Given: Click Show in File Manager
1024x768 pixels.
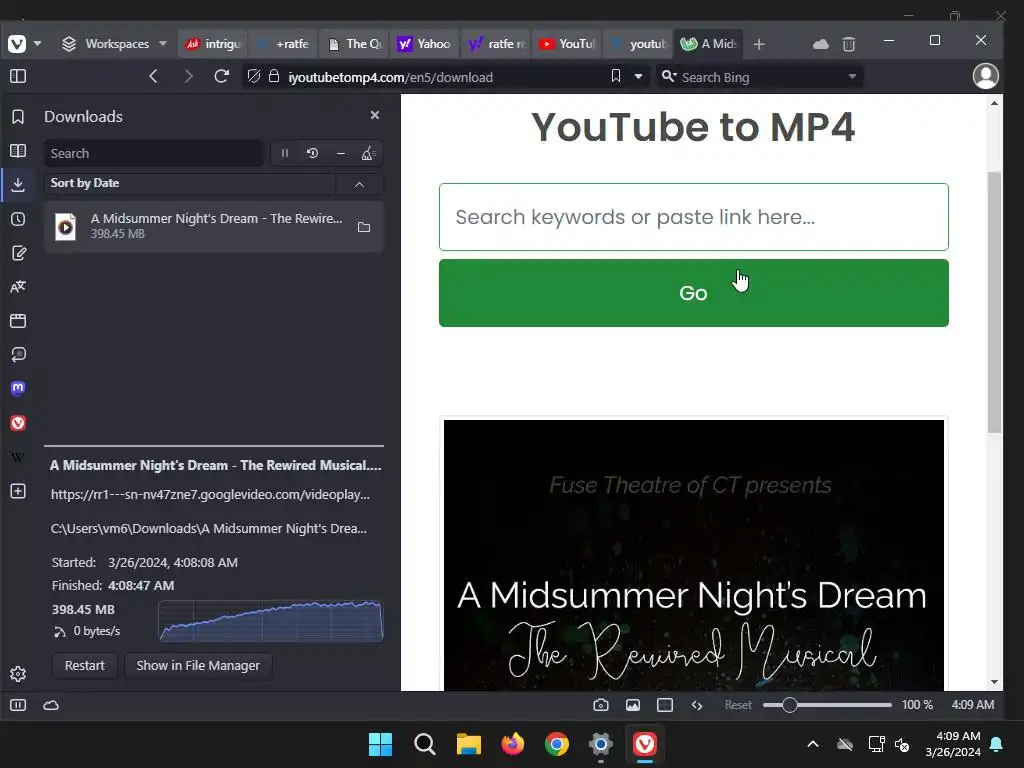Looking at the screenshot, I should click(x=198, y=665).
